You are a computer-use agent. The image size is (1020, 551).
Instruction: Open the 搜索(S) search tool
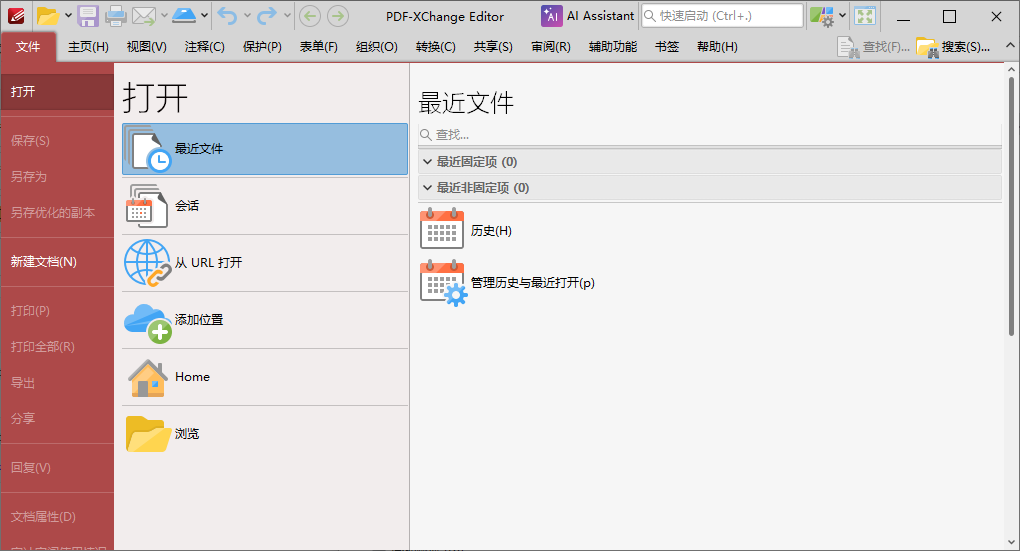coord(953,47)
